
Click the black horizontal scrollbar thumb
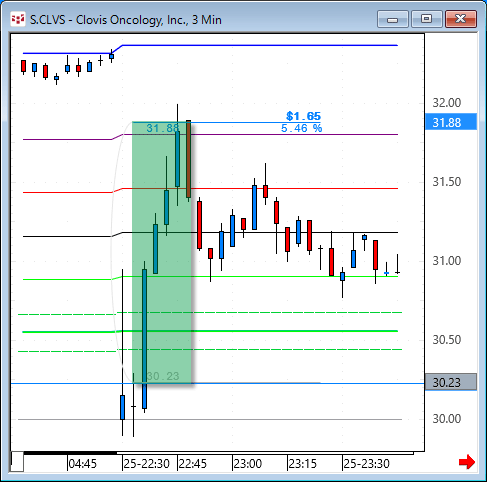[70, 453]
